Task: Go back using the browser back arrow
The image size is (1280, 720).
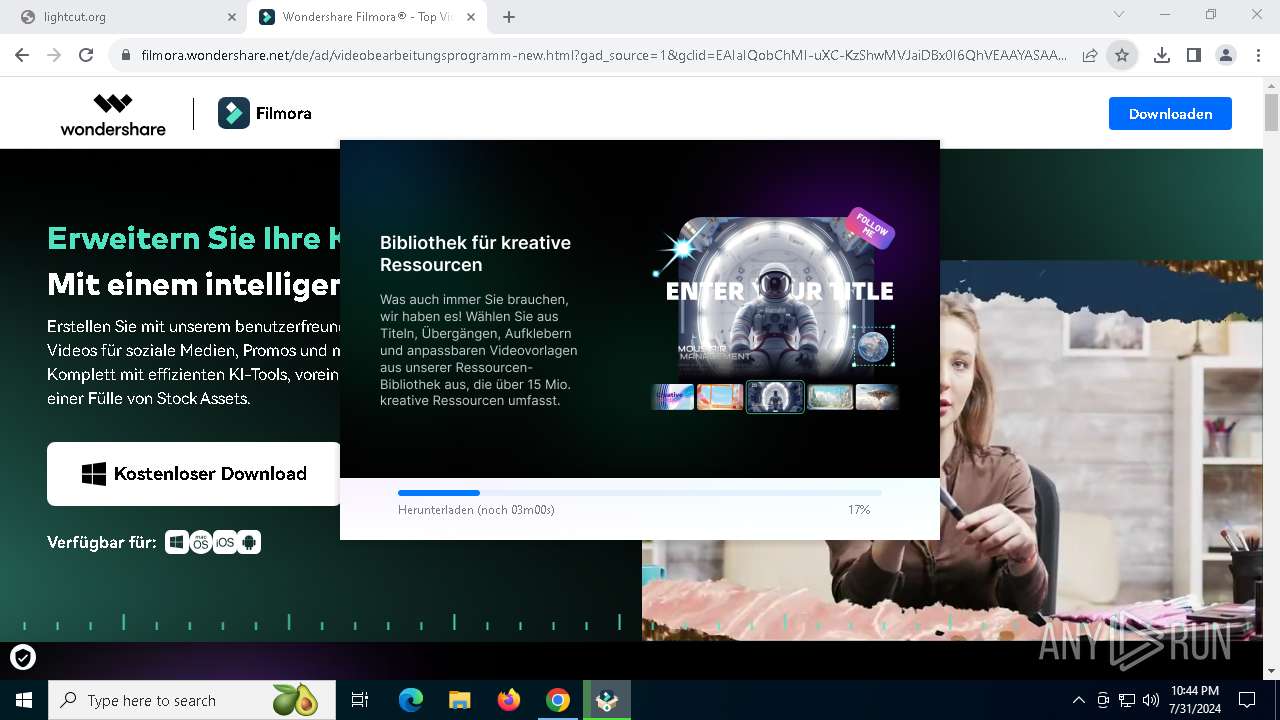Action: coord(22,56)
